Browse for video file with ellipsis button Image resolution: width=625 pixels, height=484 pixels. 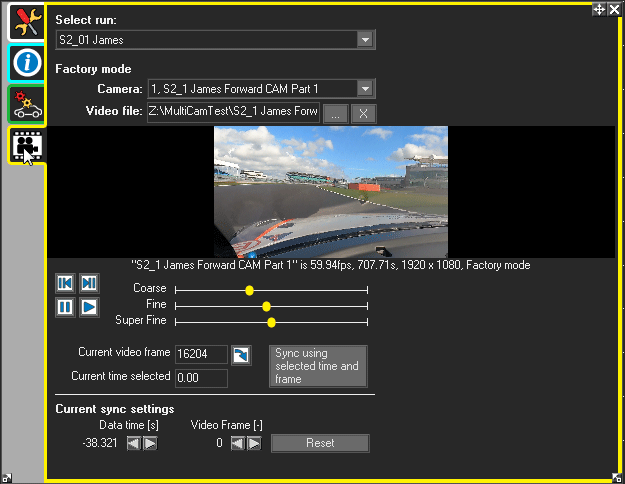coord(335,113)
